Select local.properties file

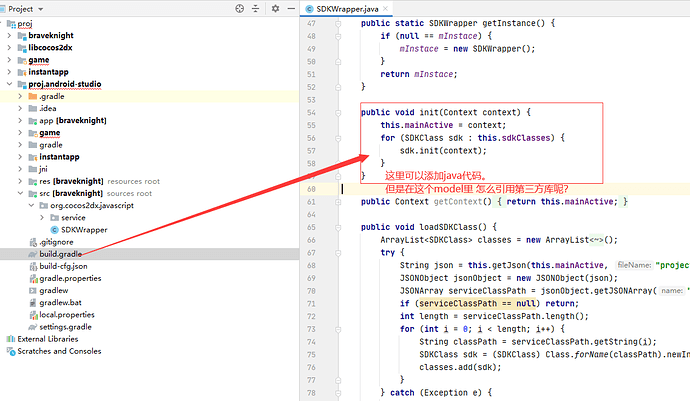[x=67, y=315]
